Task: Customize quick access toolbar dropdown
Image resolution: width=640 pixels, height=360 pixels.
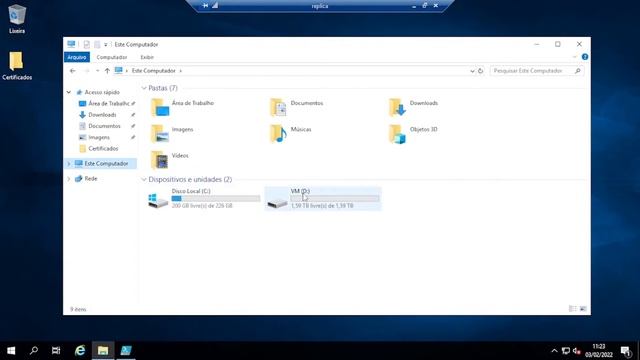Action: [106, 44]
